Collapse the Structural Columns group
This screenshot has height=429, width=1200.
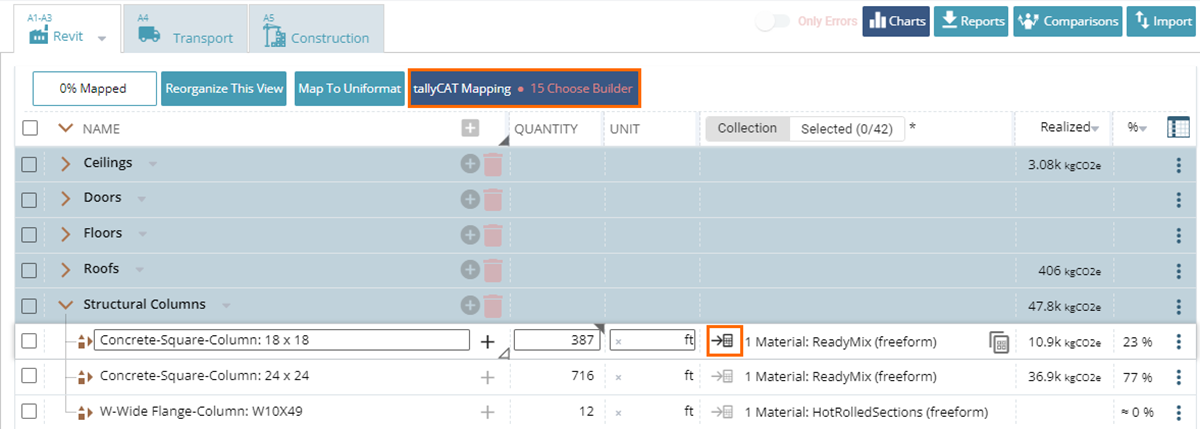[66, 305]
